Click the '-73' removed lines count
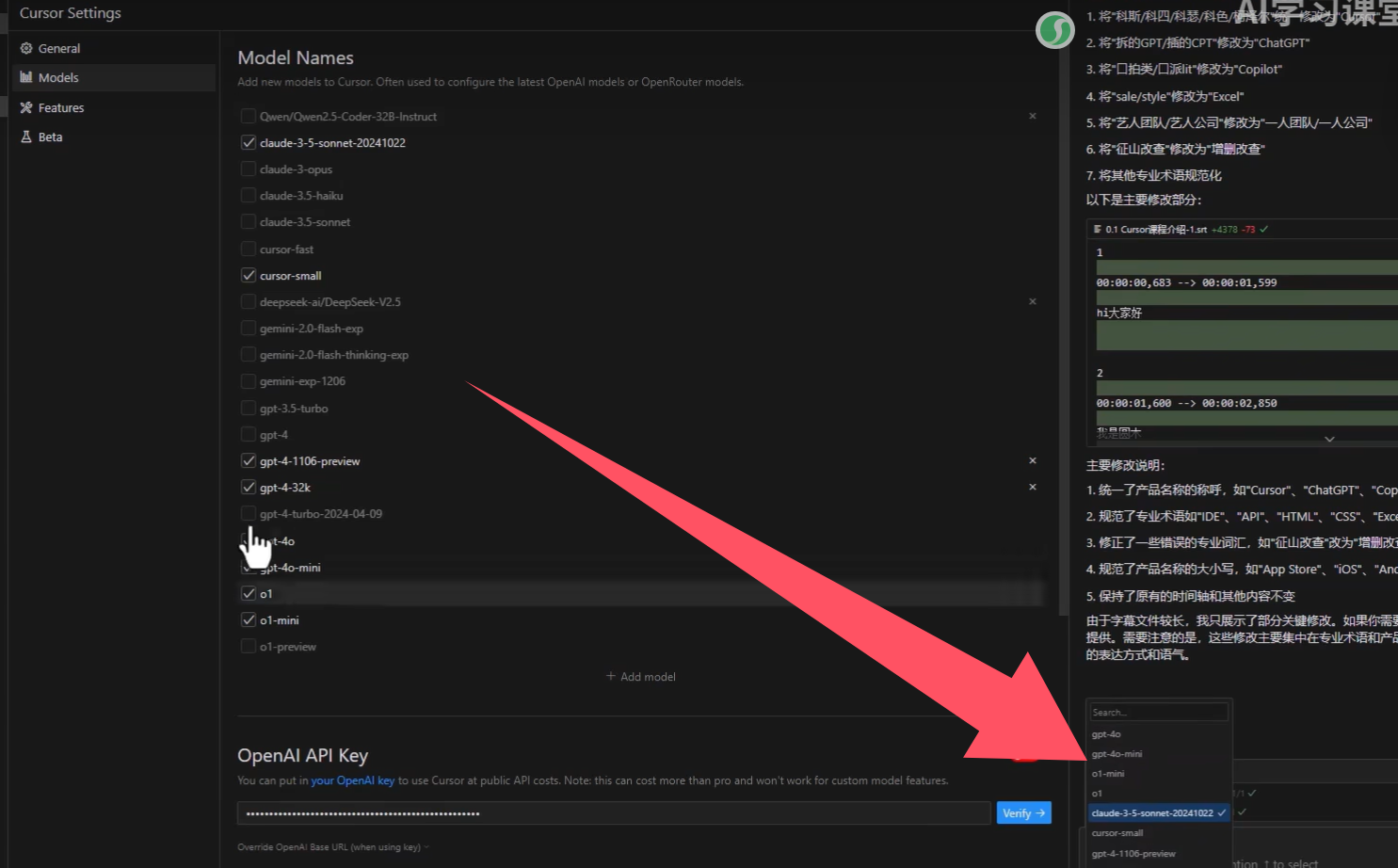The width and height of the screenshot is (1398, 868). coord(1248,229)
